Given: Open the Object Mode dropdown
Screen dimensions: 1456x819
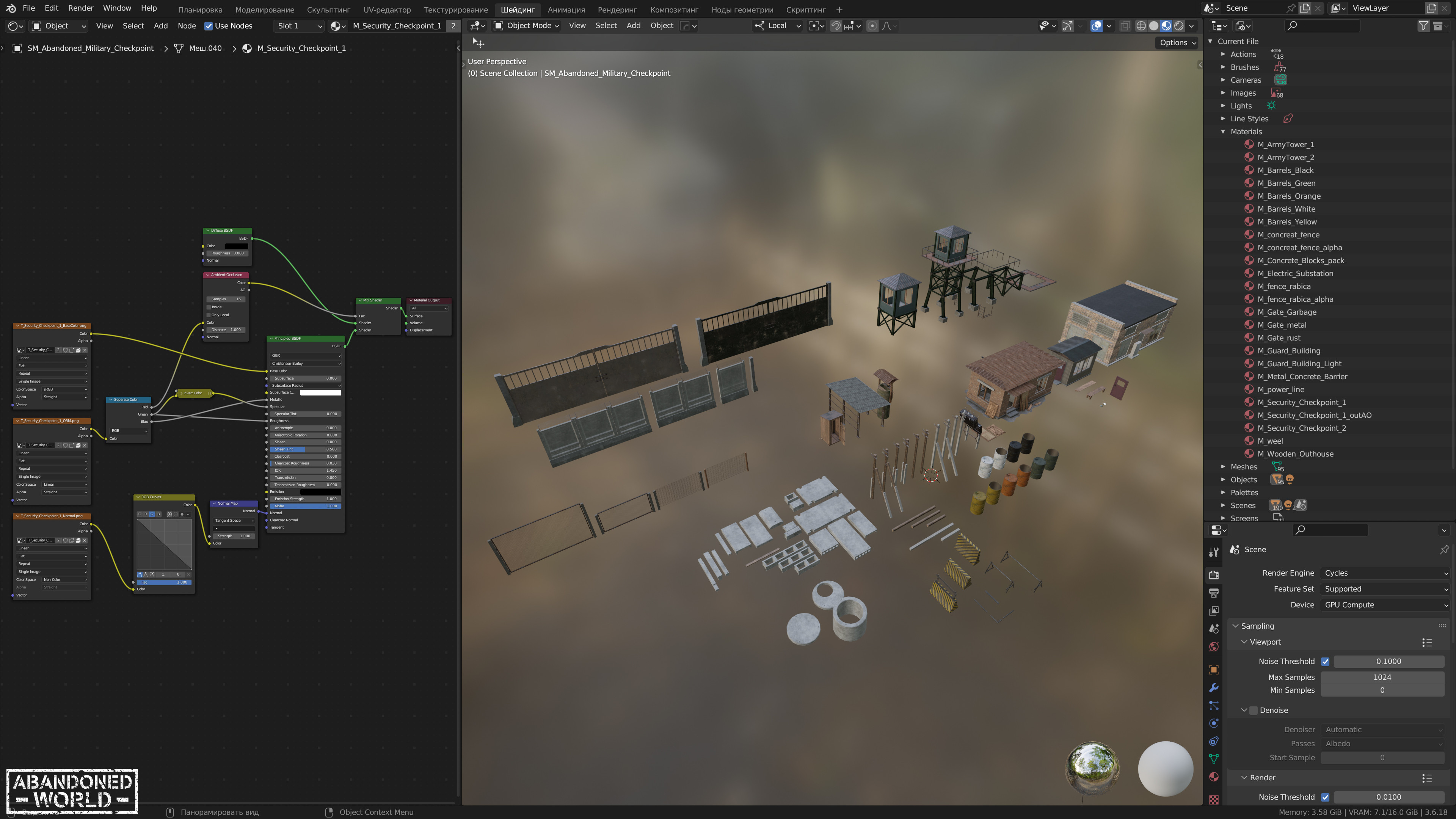Looking at the screenshot, I should pos(526,26).
